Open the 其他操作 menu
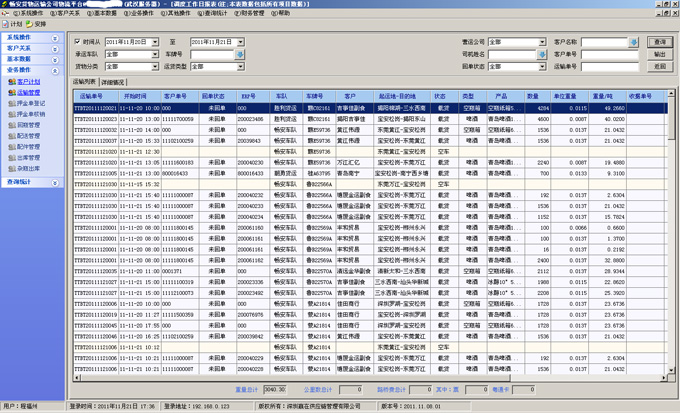This screenshot has height=413, width=680. 175,13
